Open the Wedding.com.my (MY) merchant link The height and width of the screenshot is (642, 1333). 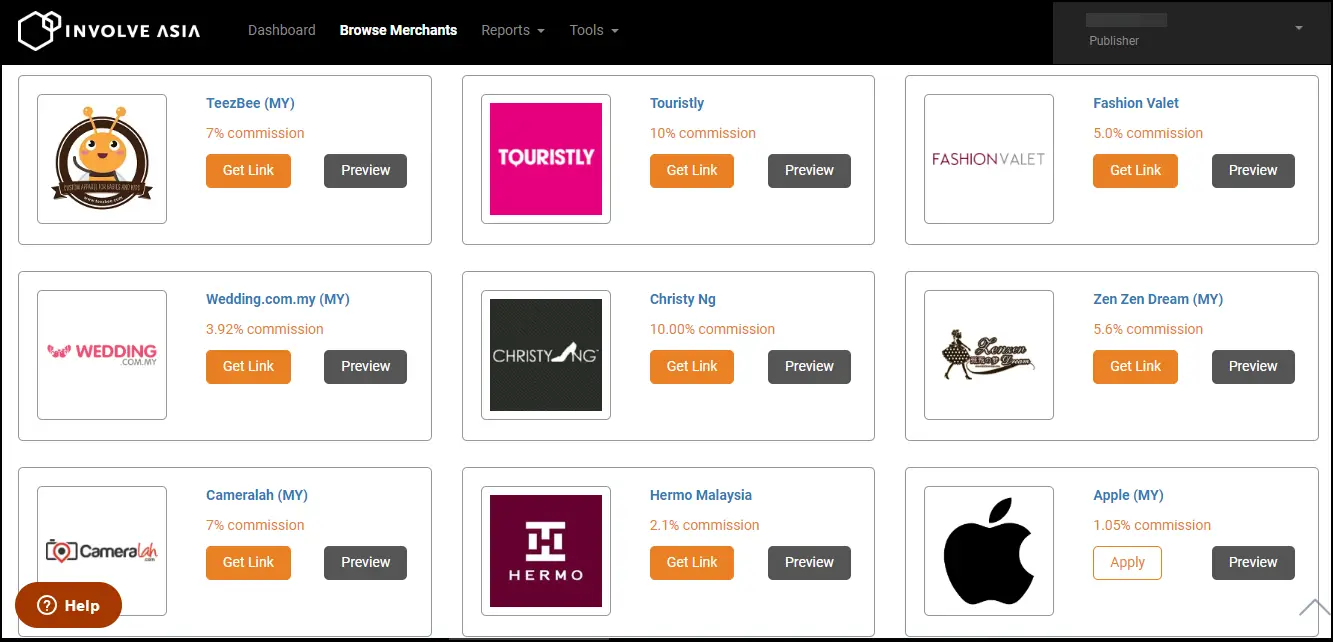278,299
